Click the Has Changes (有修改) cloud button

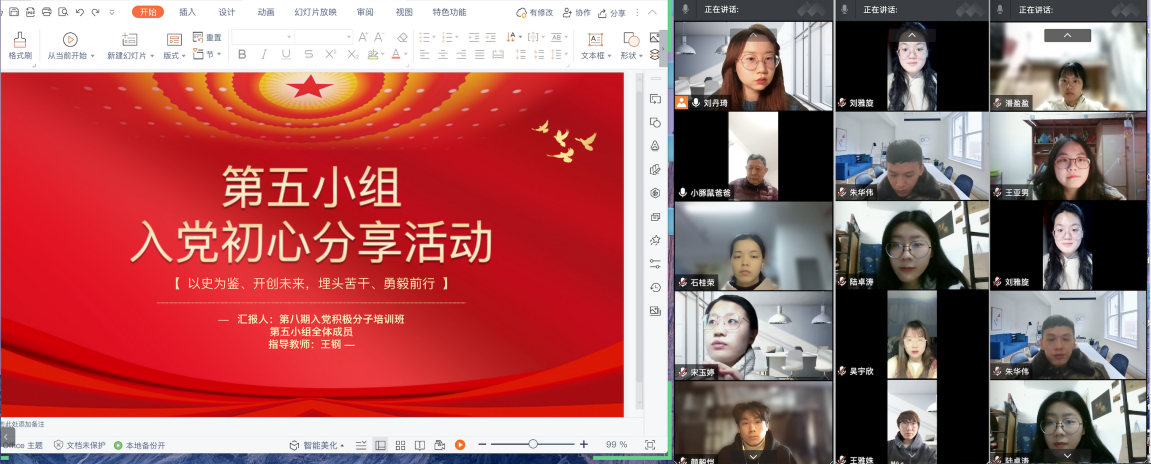[x=535, y=12]
